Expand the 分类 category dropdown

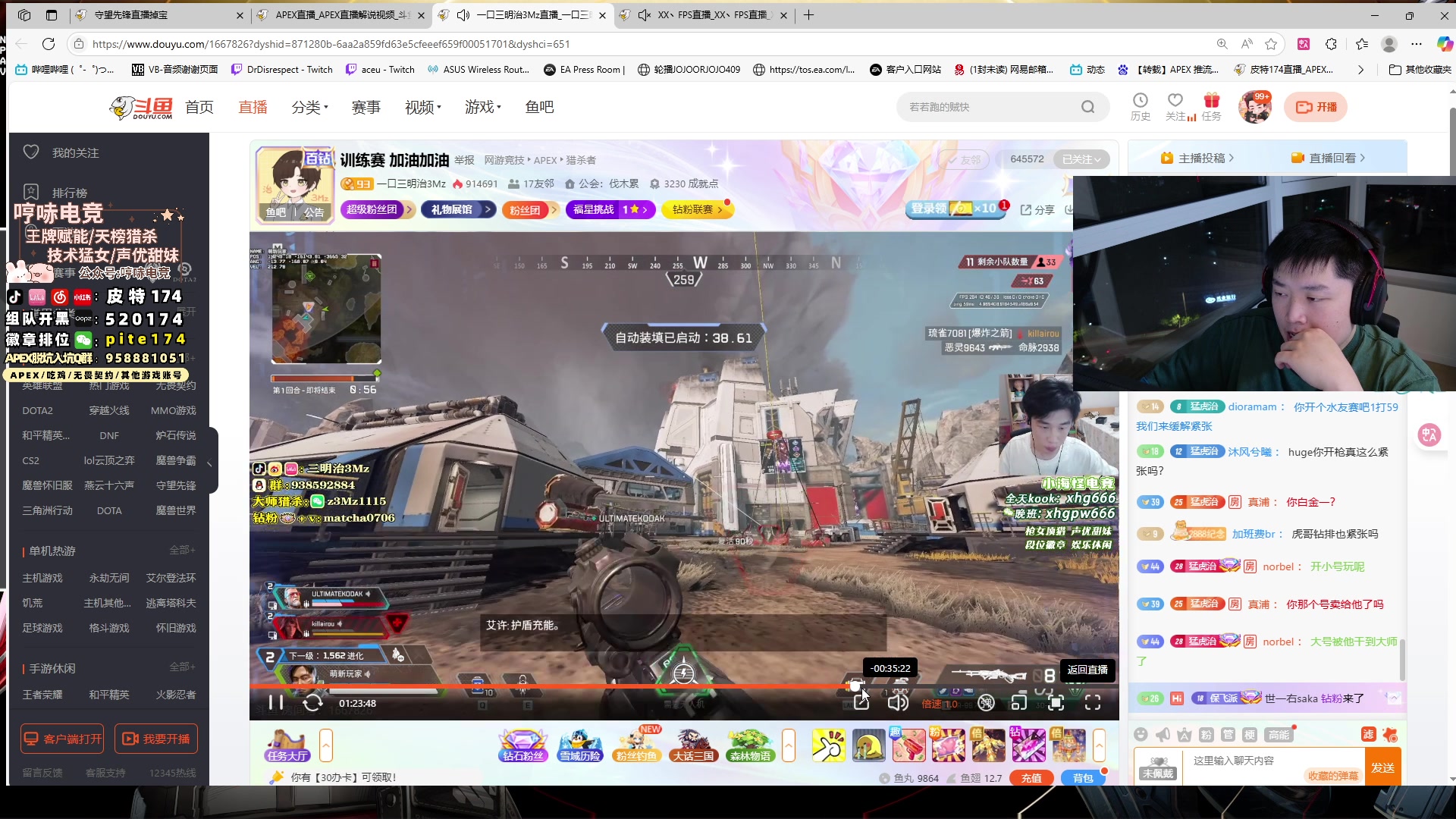(309, 107)
